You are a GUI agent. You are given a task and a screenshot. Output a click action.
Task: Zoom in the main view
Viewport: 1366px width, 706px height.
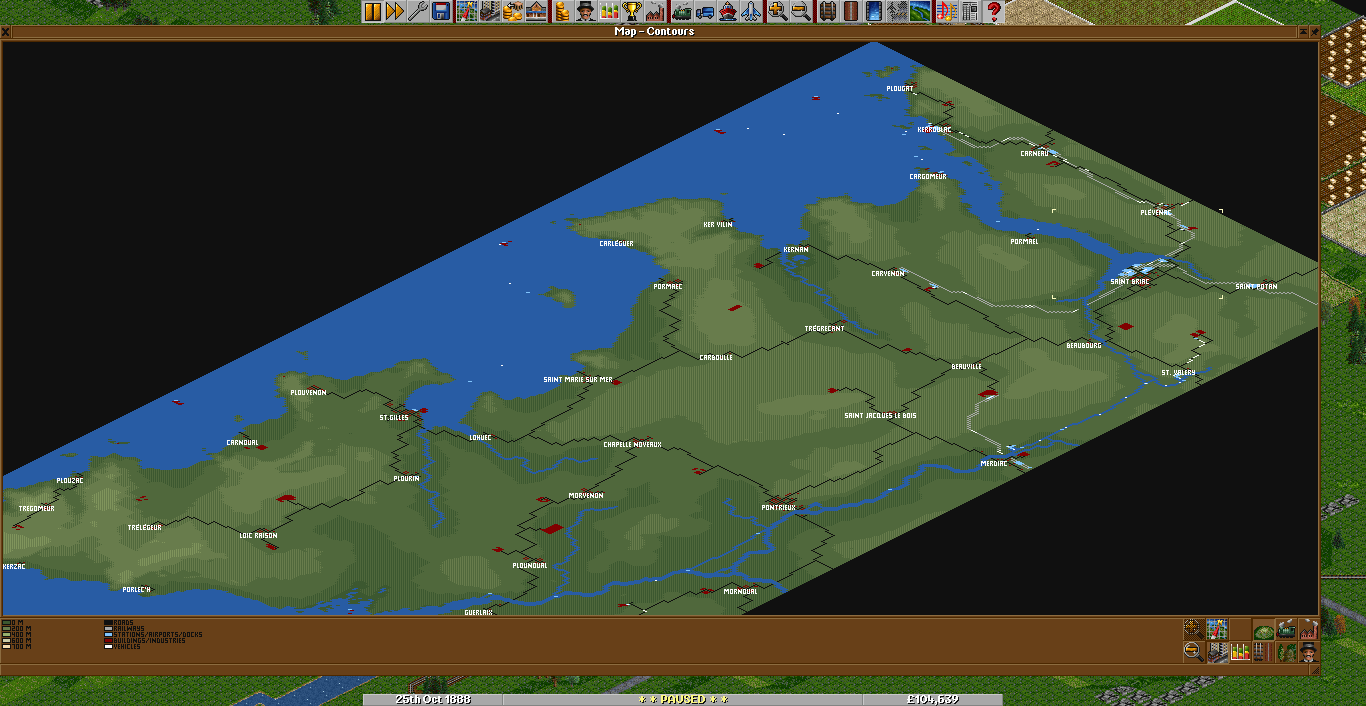pos(777,11)
